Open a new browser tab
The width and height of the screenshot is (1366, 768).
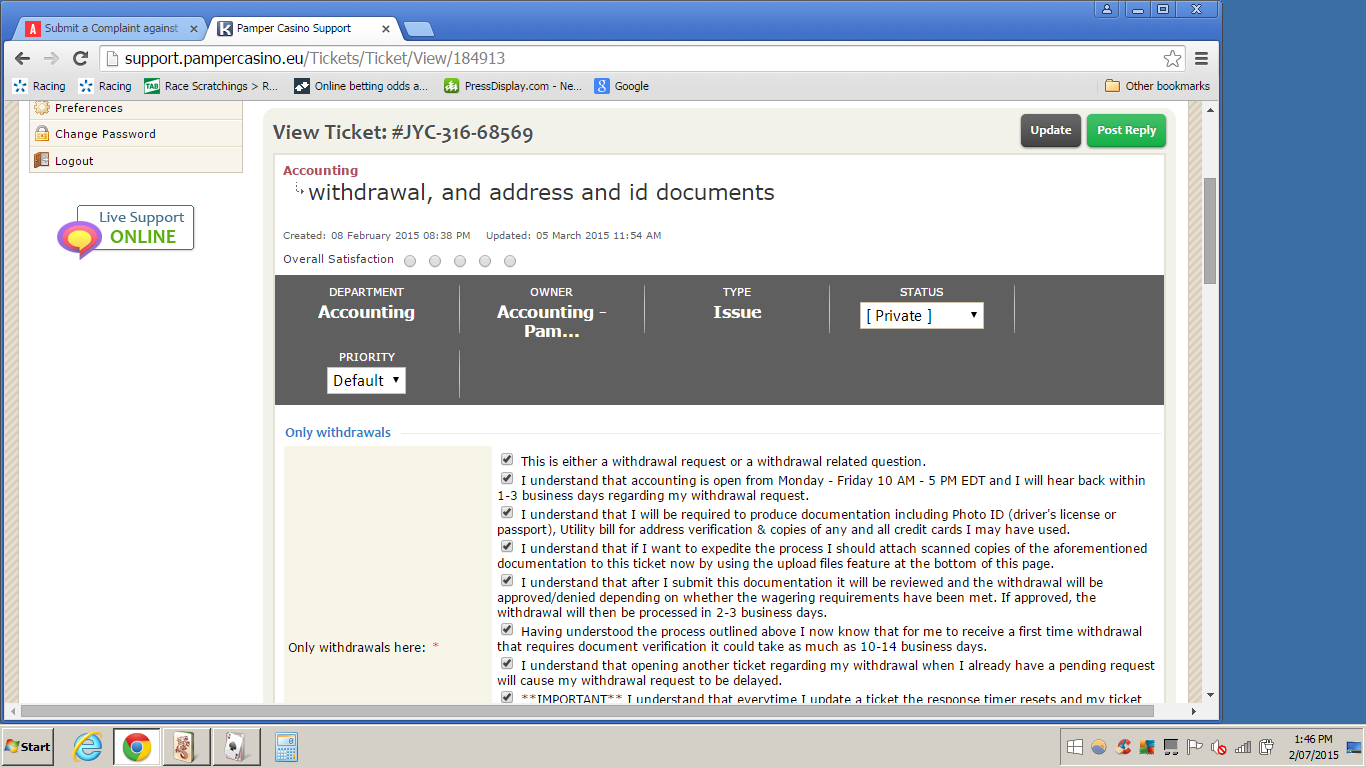[418, 29]
